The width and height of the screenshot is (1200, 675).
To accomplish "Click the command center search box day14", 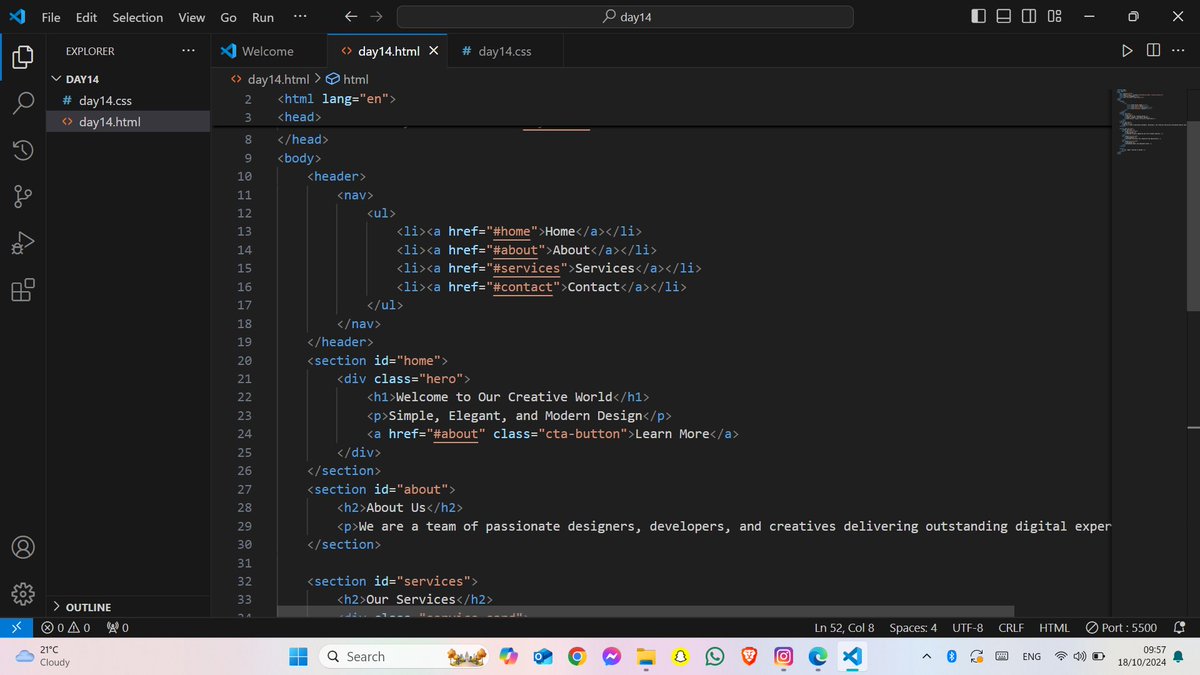I will (625, 17).
